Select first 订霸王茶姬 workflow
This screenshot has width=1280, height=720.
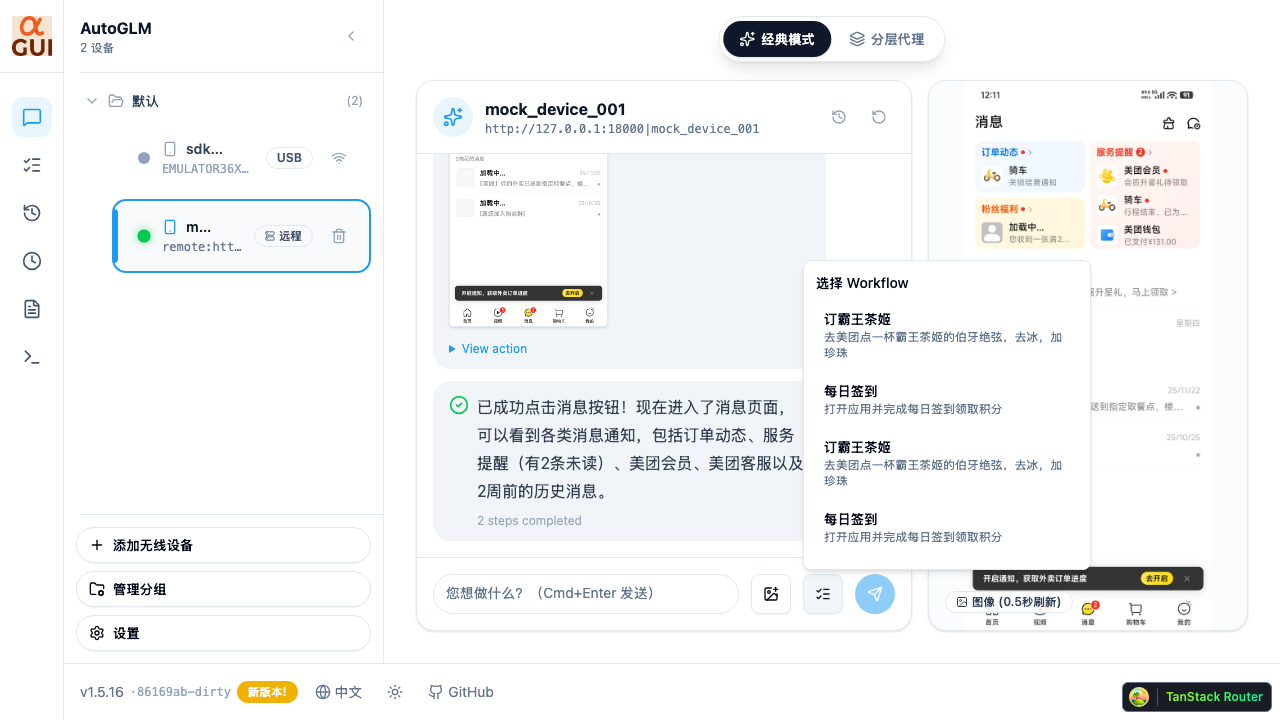coord(946,335)
